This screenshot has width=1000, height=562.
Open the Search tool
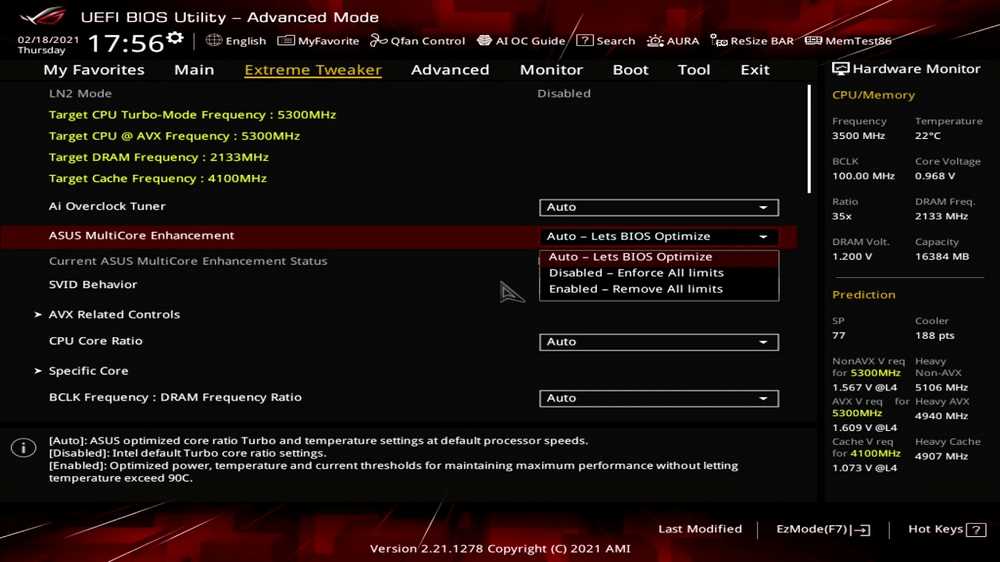[605, 41]
